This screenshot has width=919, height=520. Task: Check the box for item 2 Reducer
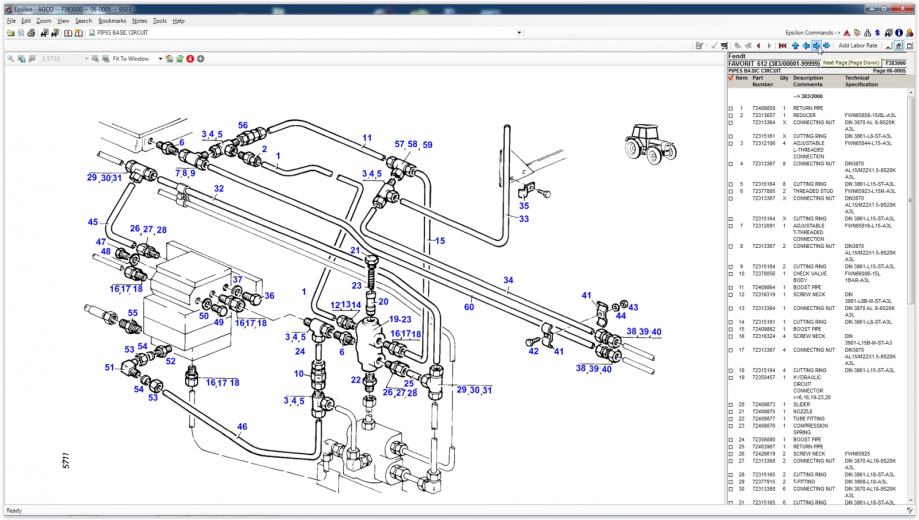tap(731, 115)
